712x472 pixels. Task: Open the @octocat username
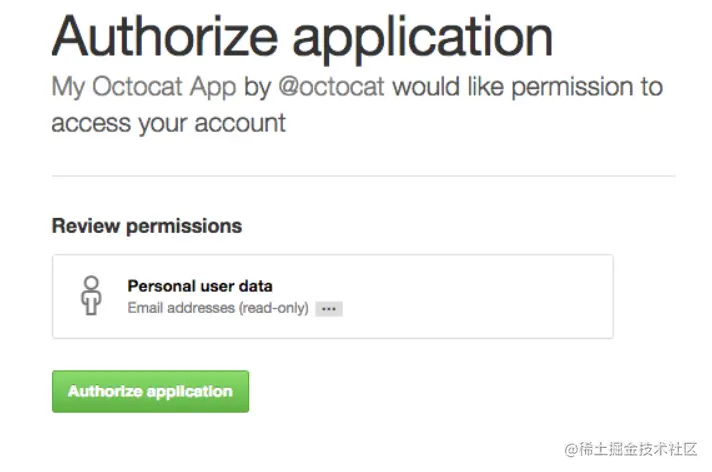pos(330,87)
